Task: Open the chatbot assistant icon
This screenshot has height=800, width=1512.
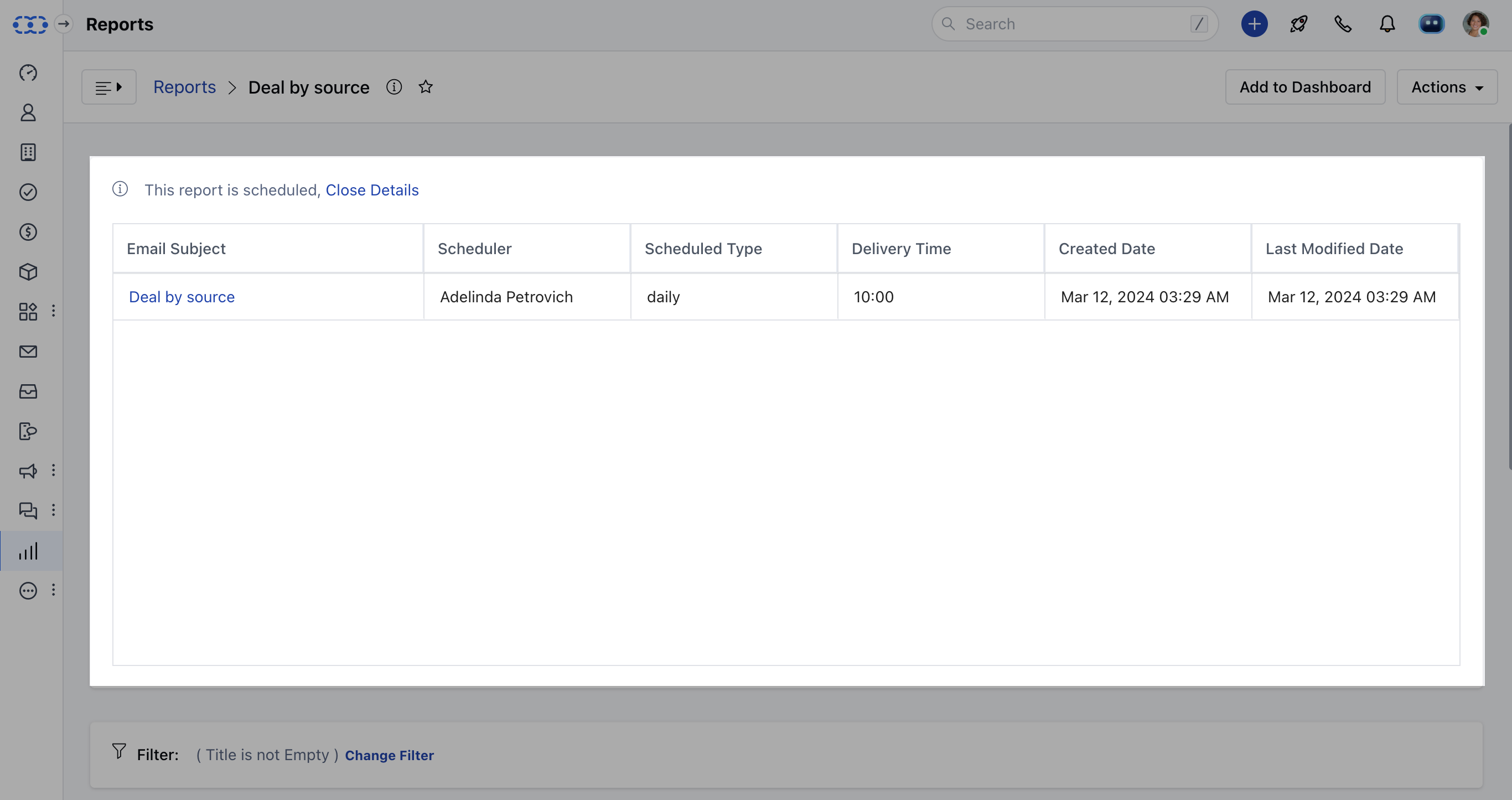Action: click(x=1432, y=24)
